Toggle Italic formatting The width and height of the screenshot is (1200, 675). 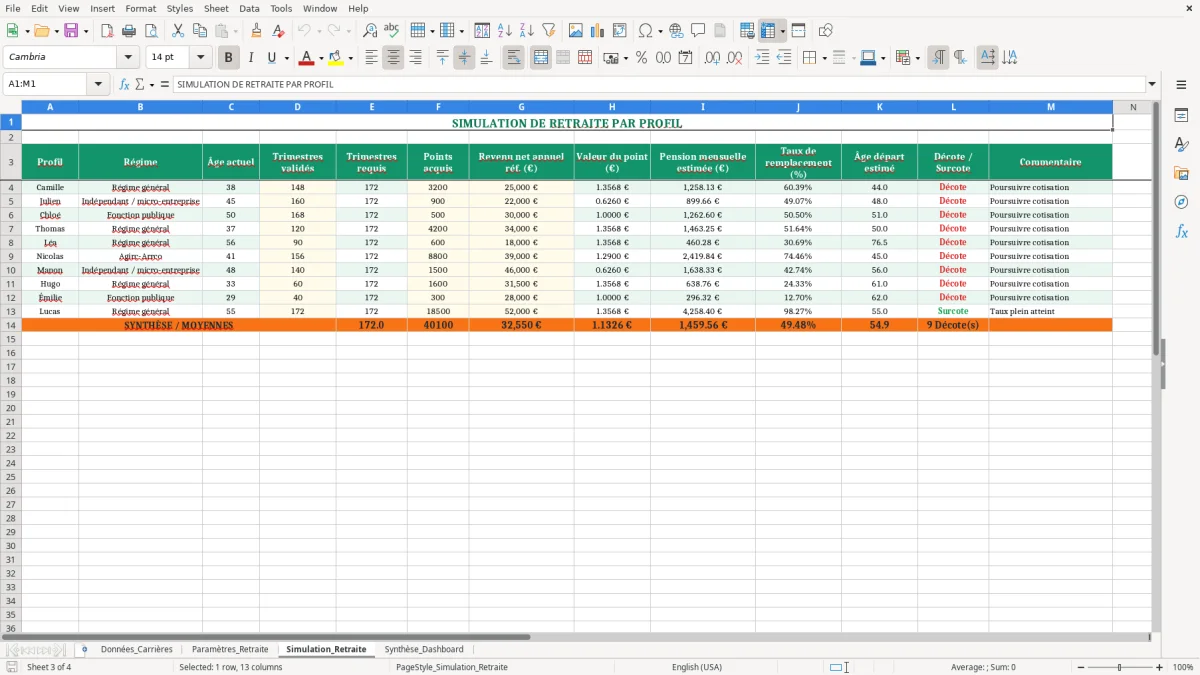251,58
